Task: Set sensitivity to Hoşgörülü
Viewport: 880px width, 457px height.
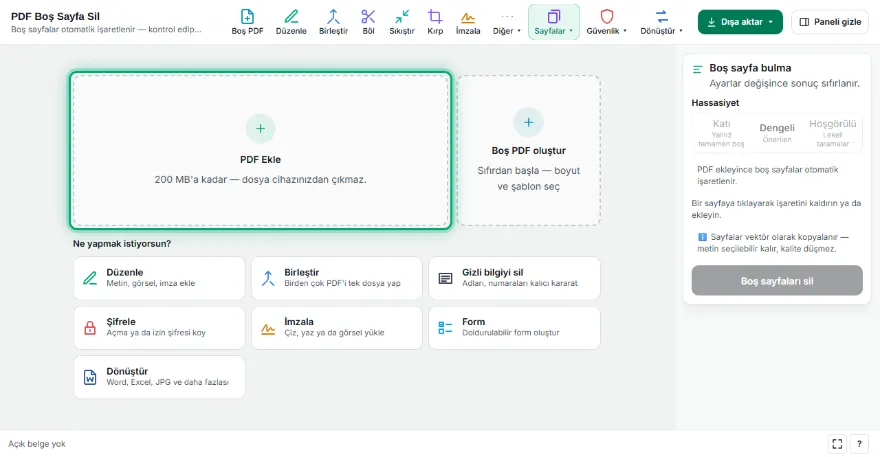Action: [832, 132]
